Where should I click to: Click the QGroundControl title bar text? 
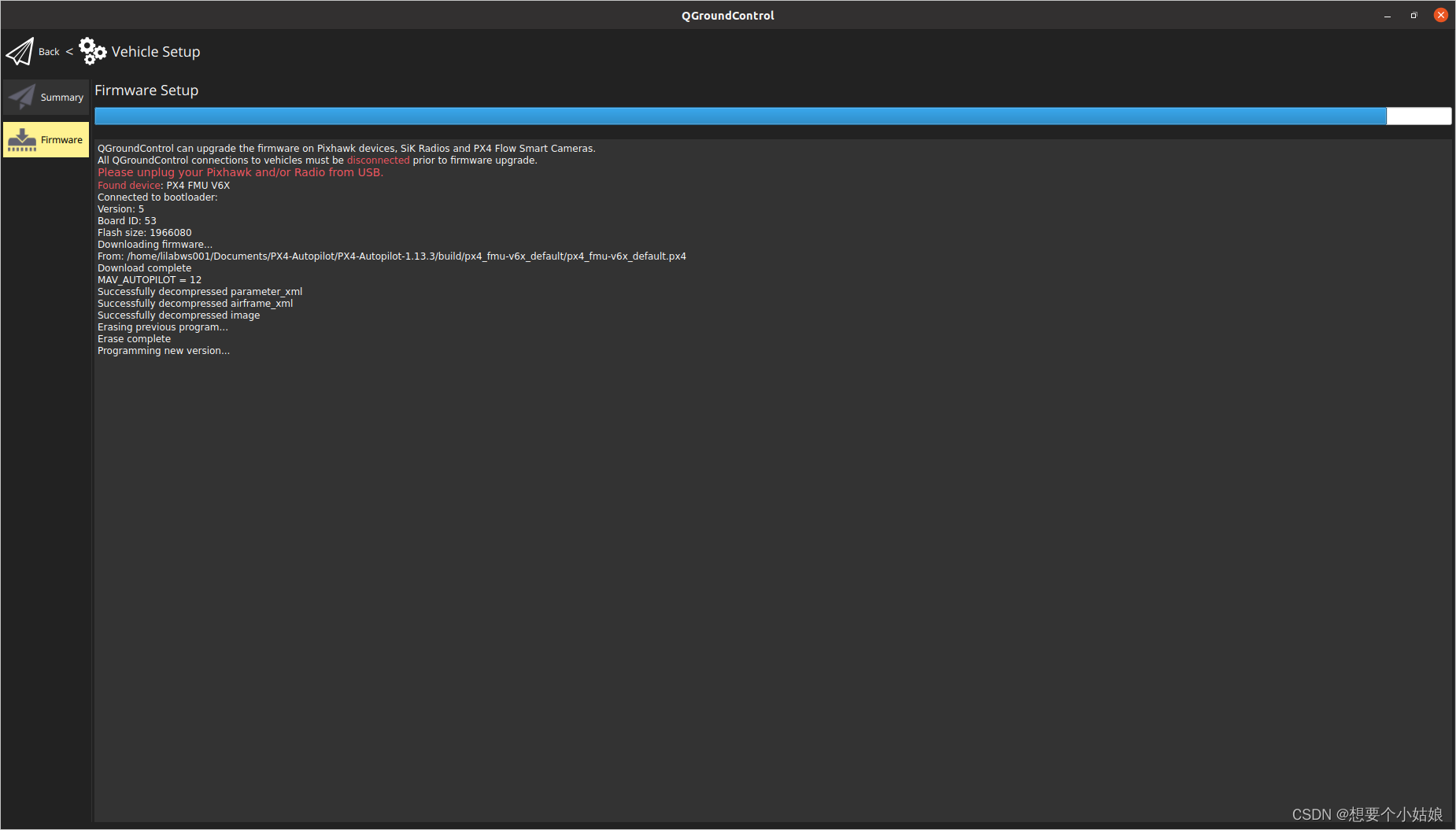point(727,15)
